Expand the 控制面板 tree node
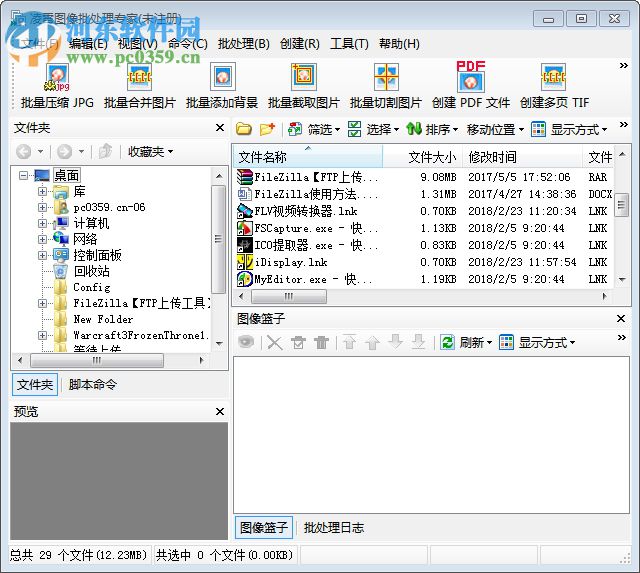This screenshot has width=640, height=573. point(42,255)
